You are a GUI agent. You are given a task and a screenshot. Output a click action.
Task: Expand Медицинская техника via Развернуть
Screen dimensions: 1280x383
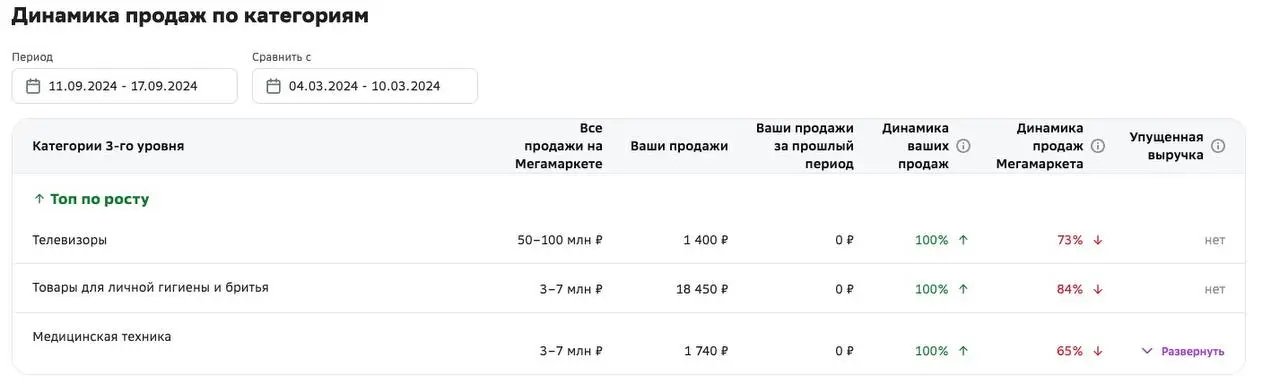[x=1183, y=351]
